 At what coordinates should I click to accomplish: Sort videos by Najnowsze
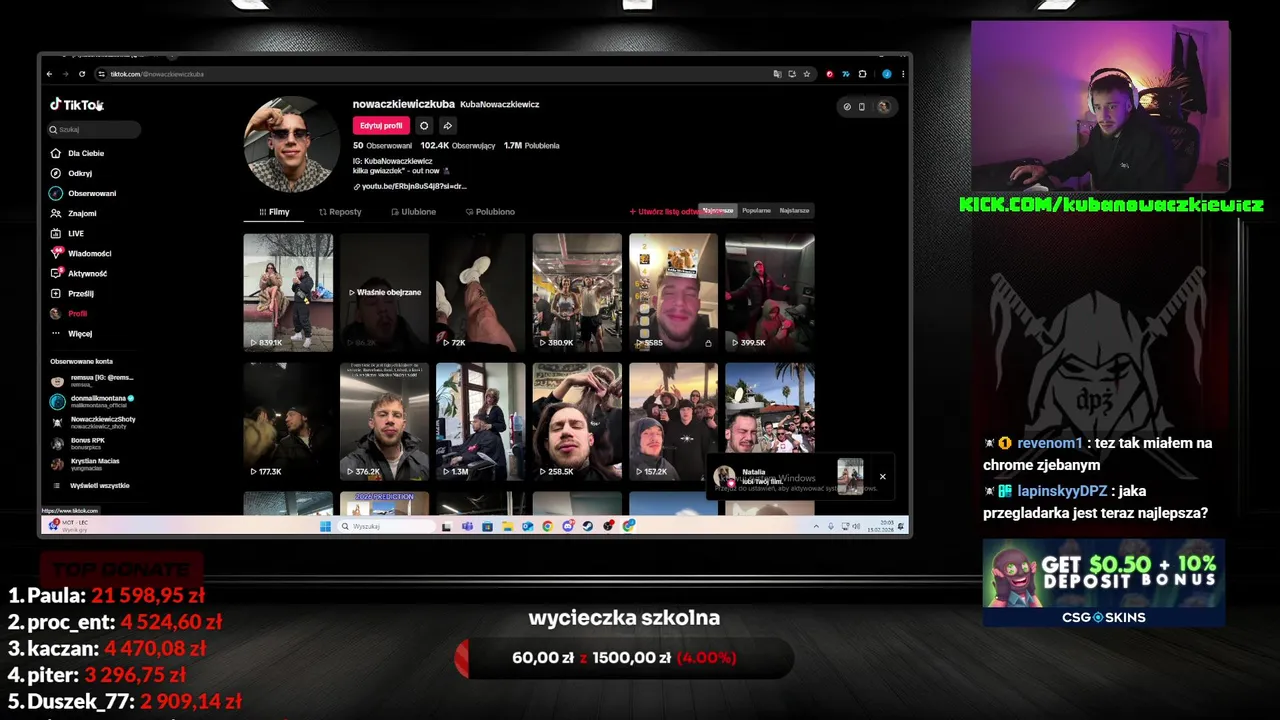coord(718,210)
